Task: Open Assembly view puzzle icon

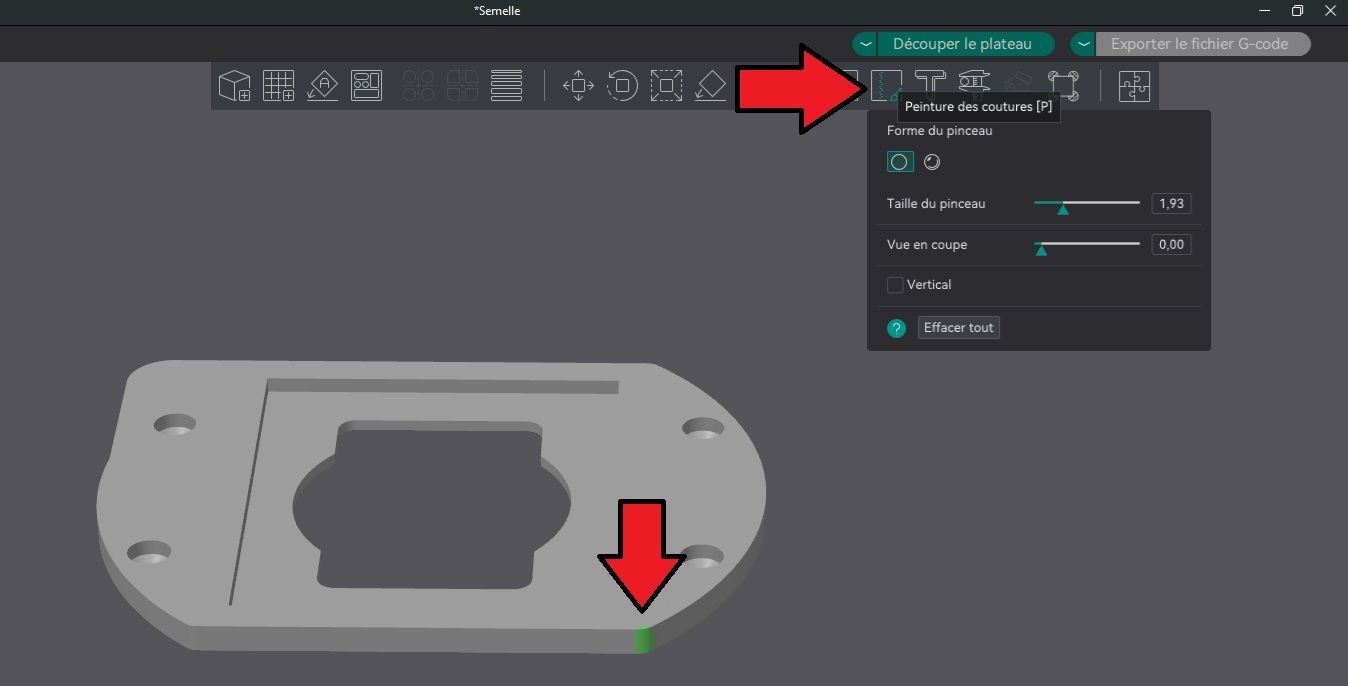Action: [1134, 86]
